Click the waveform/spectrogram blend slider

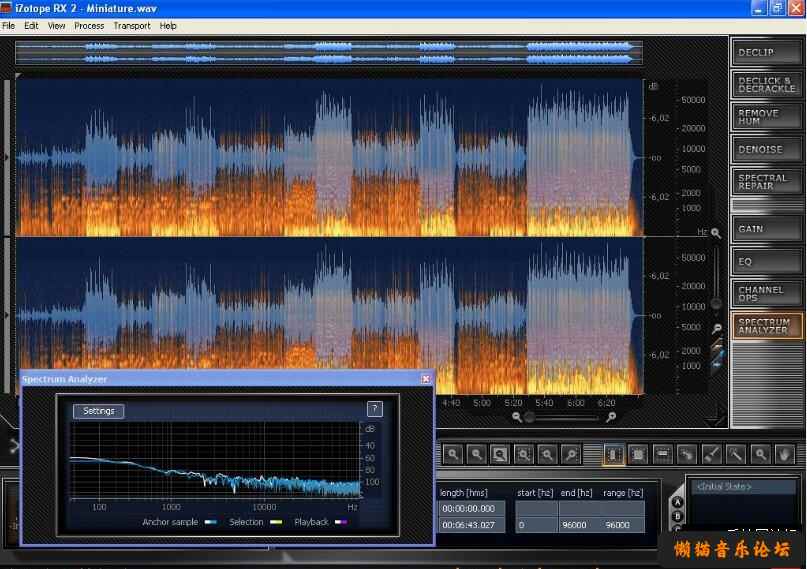718,356
